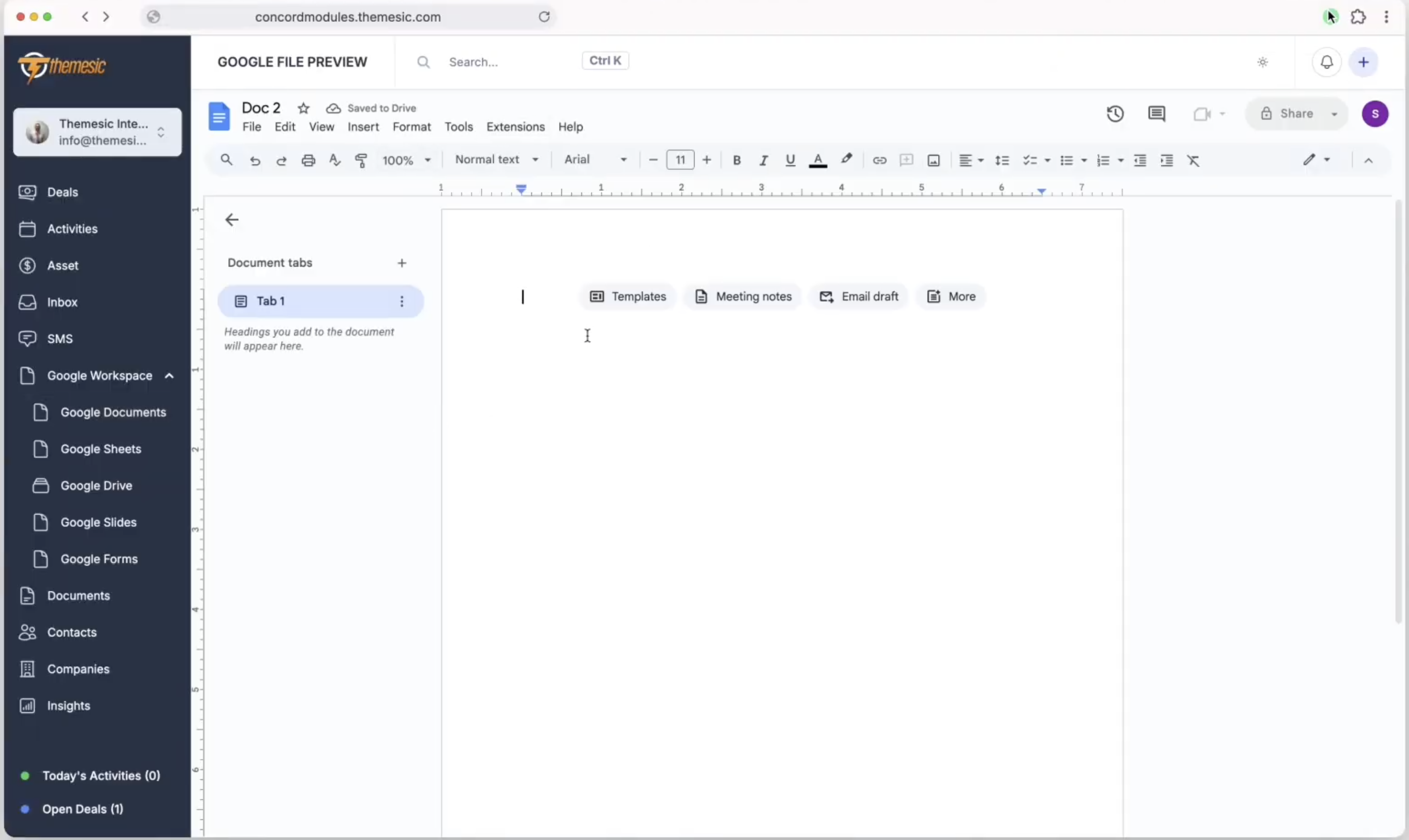Select the Print icon in the toolbar
This screenshot has width=1409, height=840.
[x=308, y=160]
